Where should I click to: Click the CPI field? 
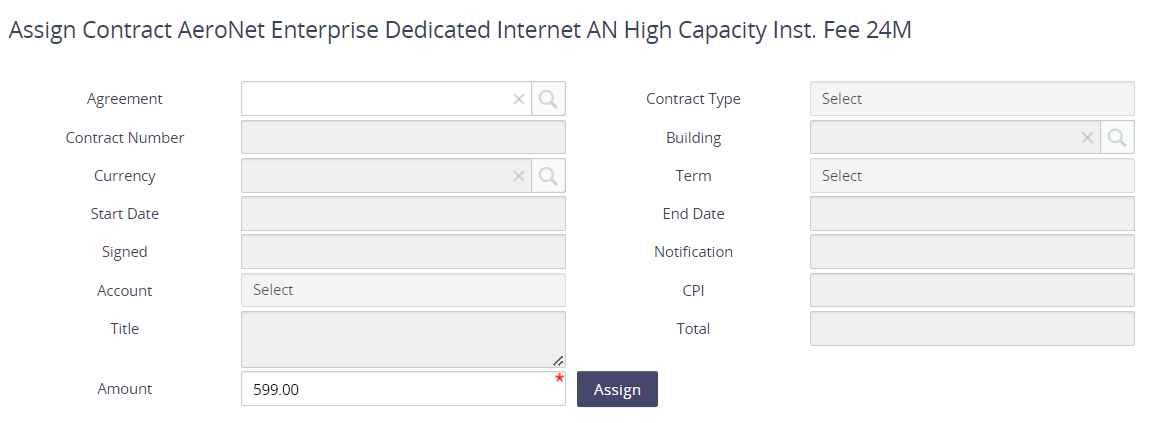click(972, 290)
